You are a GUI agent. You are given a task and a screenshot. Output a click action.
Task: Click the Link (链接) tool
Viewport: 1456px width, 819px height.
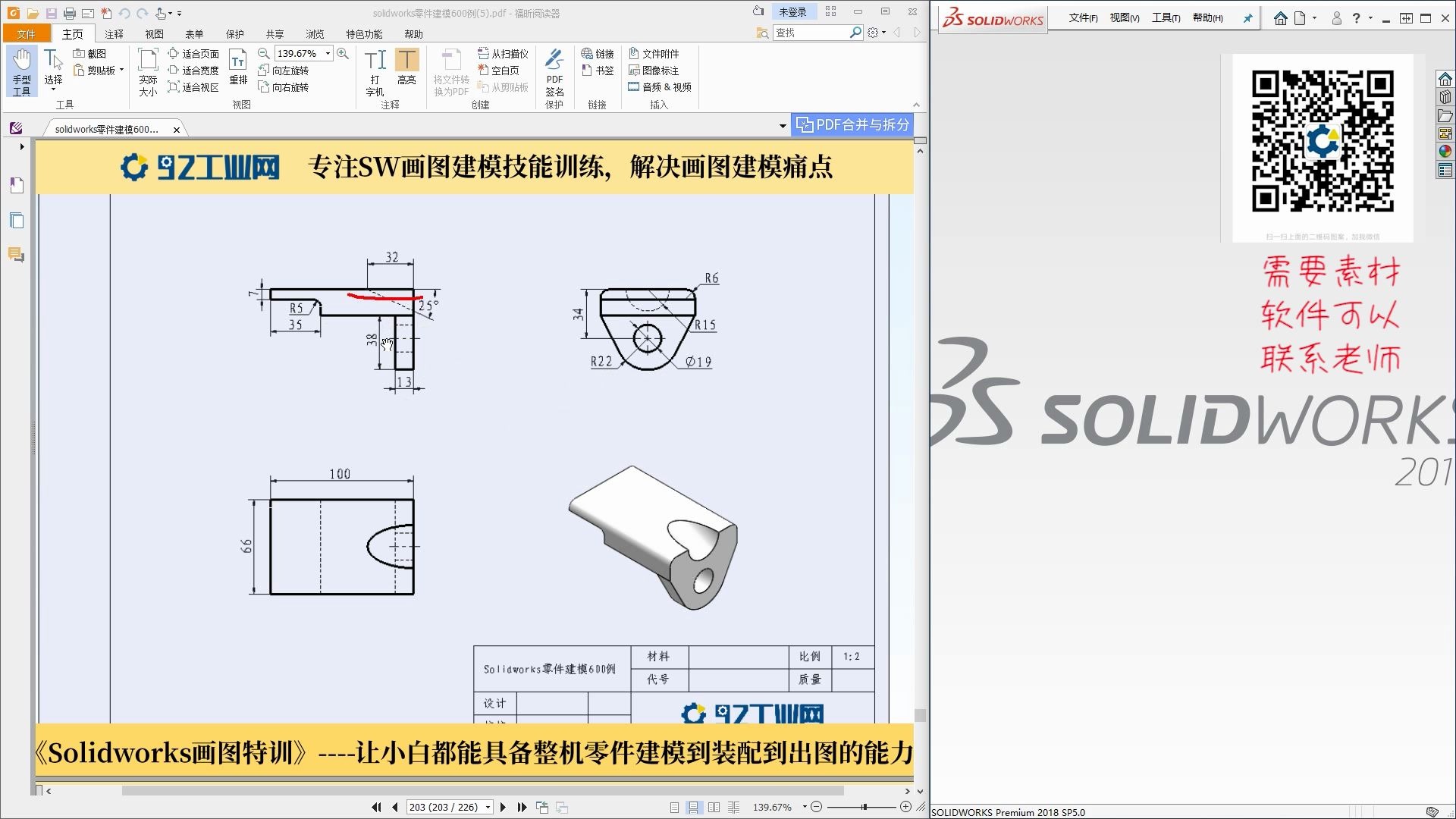tap(598, 54)
